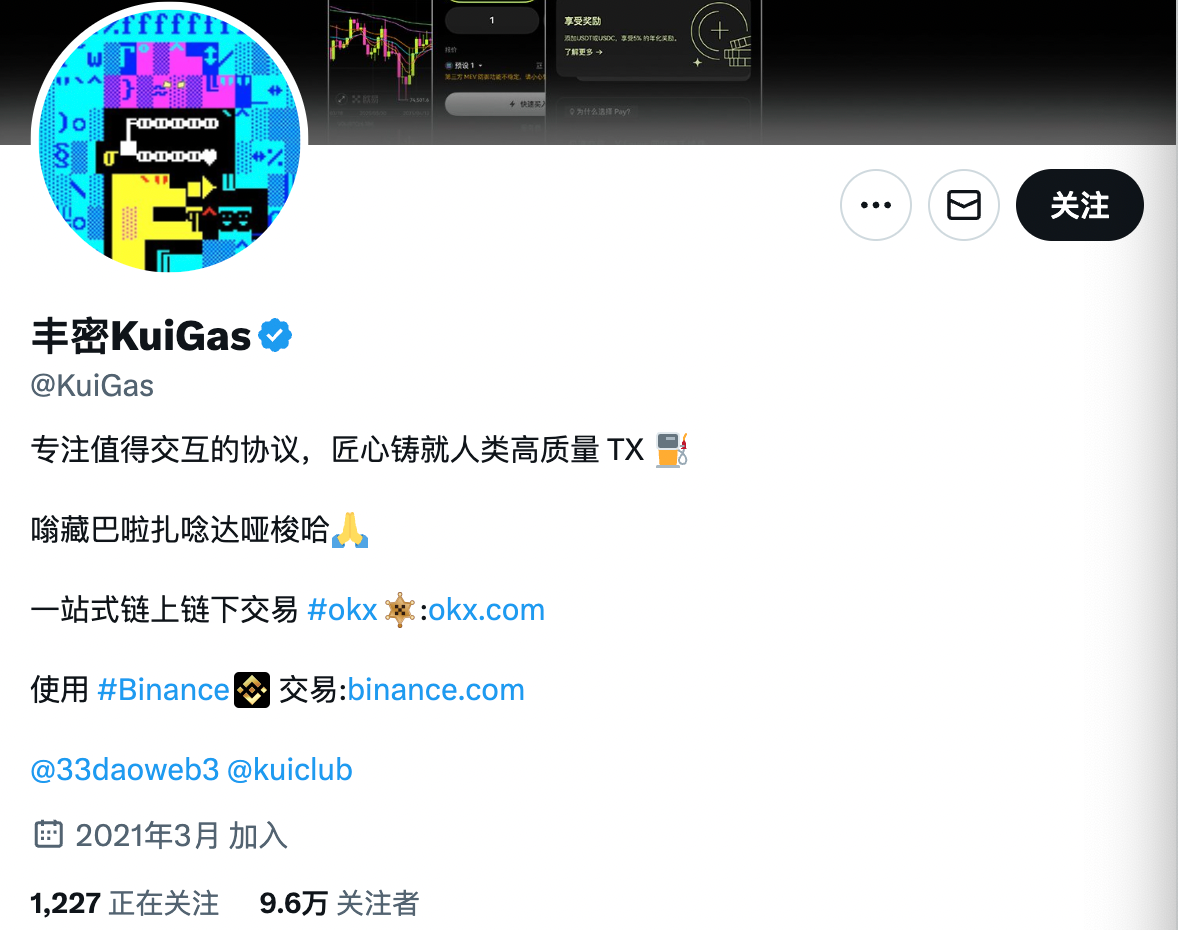The height and width of the screenshot is (930, 1178).
Task: Click the gas pump emoji in bio
Action: (671, 450)
